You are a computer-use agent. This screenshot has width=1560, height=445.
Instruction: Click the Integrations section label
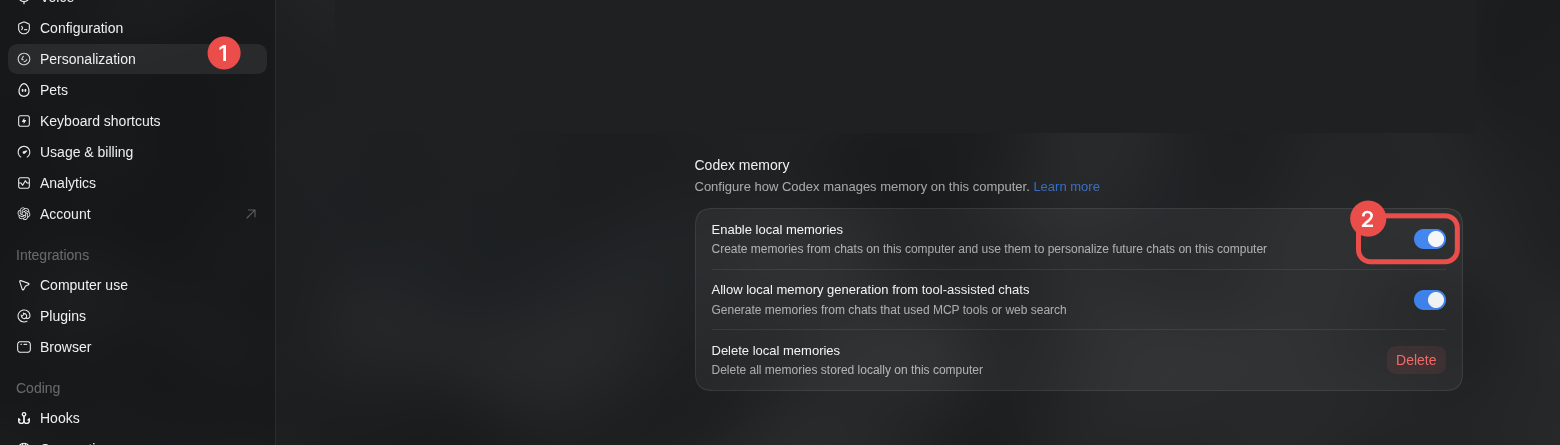point(53,255)
